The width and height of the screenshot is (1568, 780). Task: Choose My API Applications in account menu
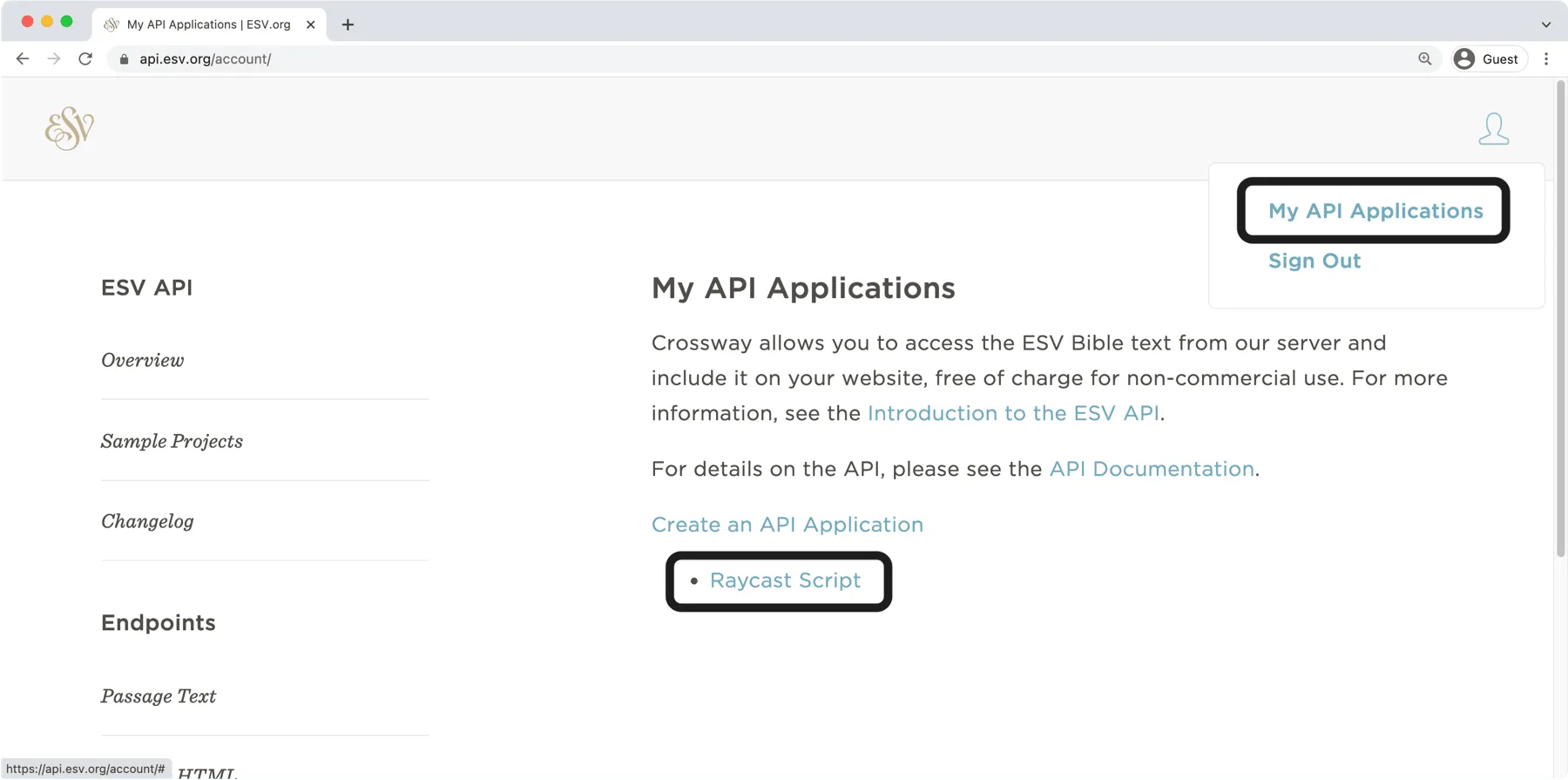pyautogui.click(x=1375, y=211)
